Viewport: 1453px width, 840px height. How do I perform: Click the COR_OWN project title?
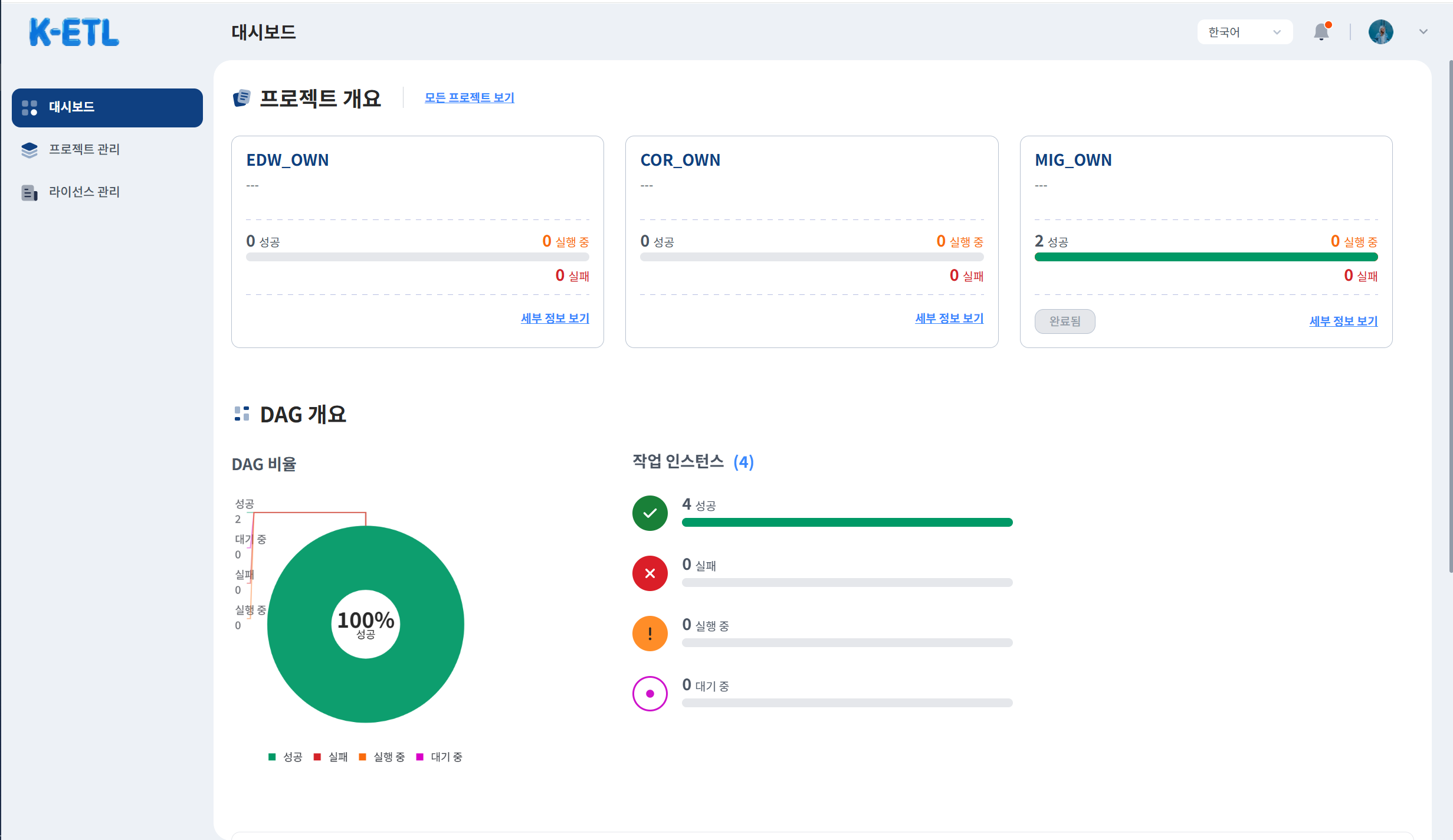[x=680, y=160]
